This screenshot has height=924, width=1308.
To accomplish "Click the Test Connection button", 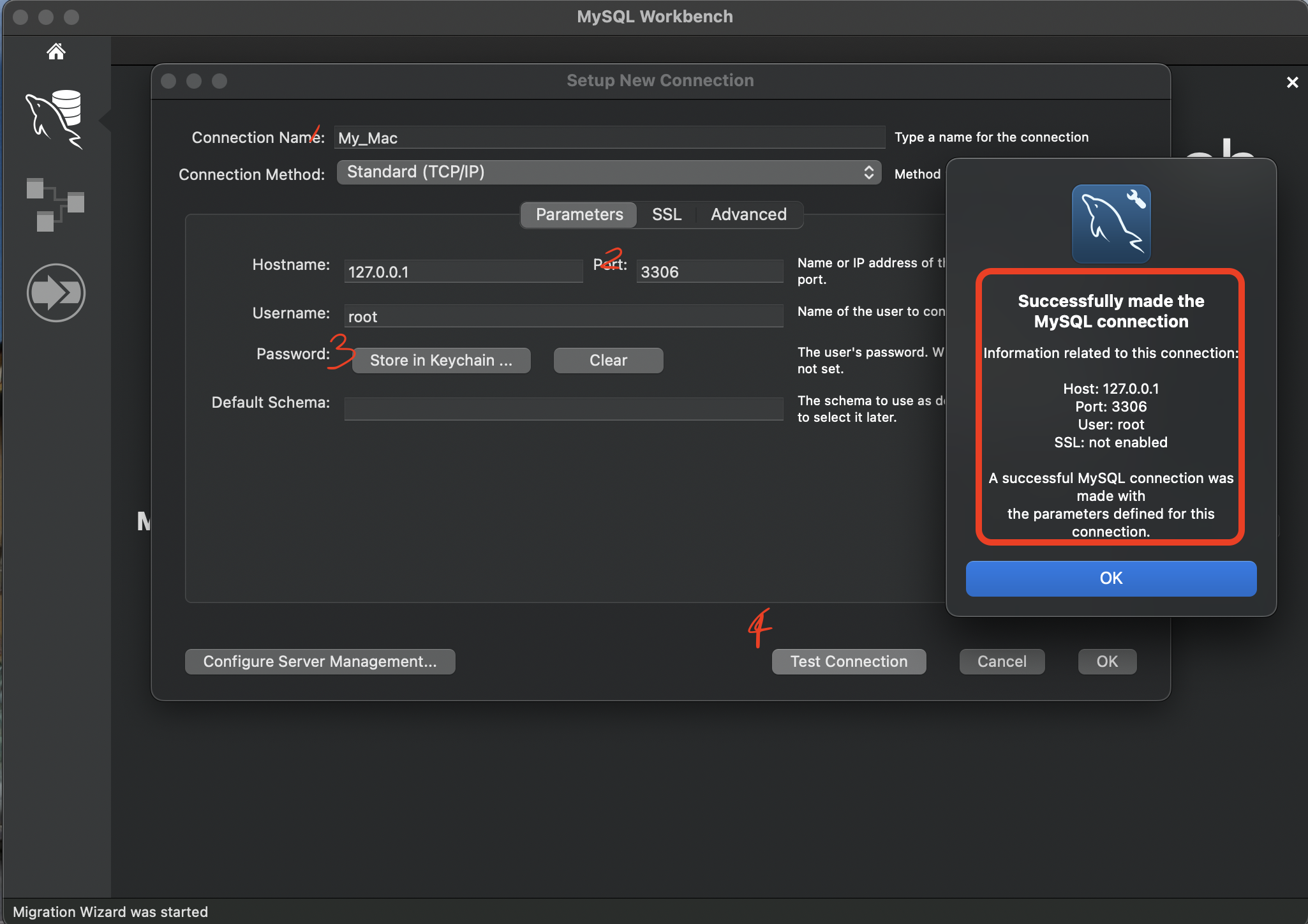I will tap(848, 662).
